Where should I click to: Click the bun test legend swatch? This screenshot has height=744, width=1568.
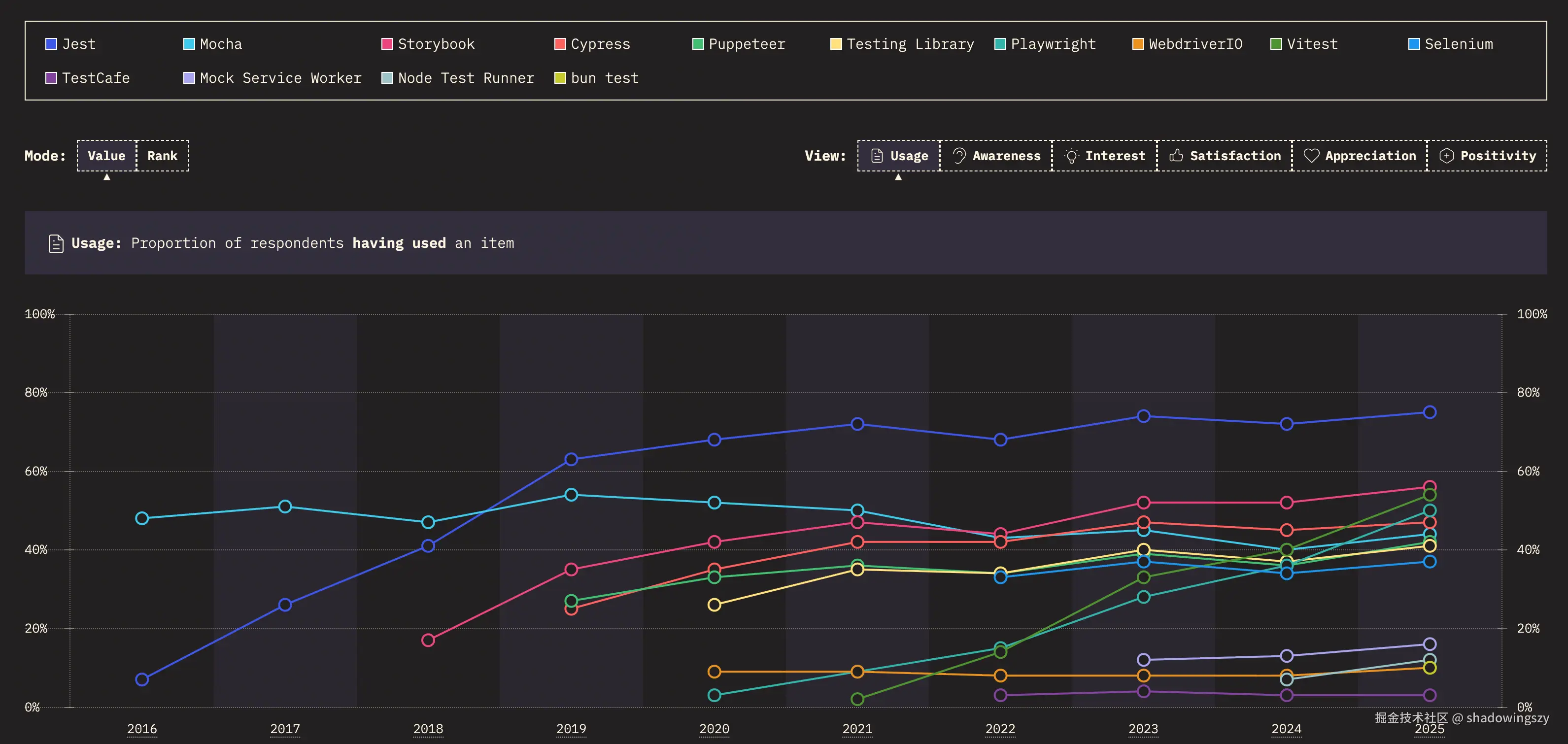coord(560,78)
